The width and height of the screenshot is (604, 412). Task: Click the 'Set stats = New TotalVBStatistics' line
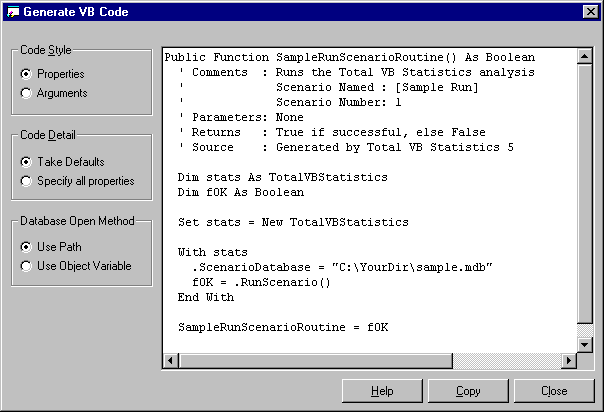click(x=293, y=223)
